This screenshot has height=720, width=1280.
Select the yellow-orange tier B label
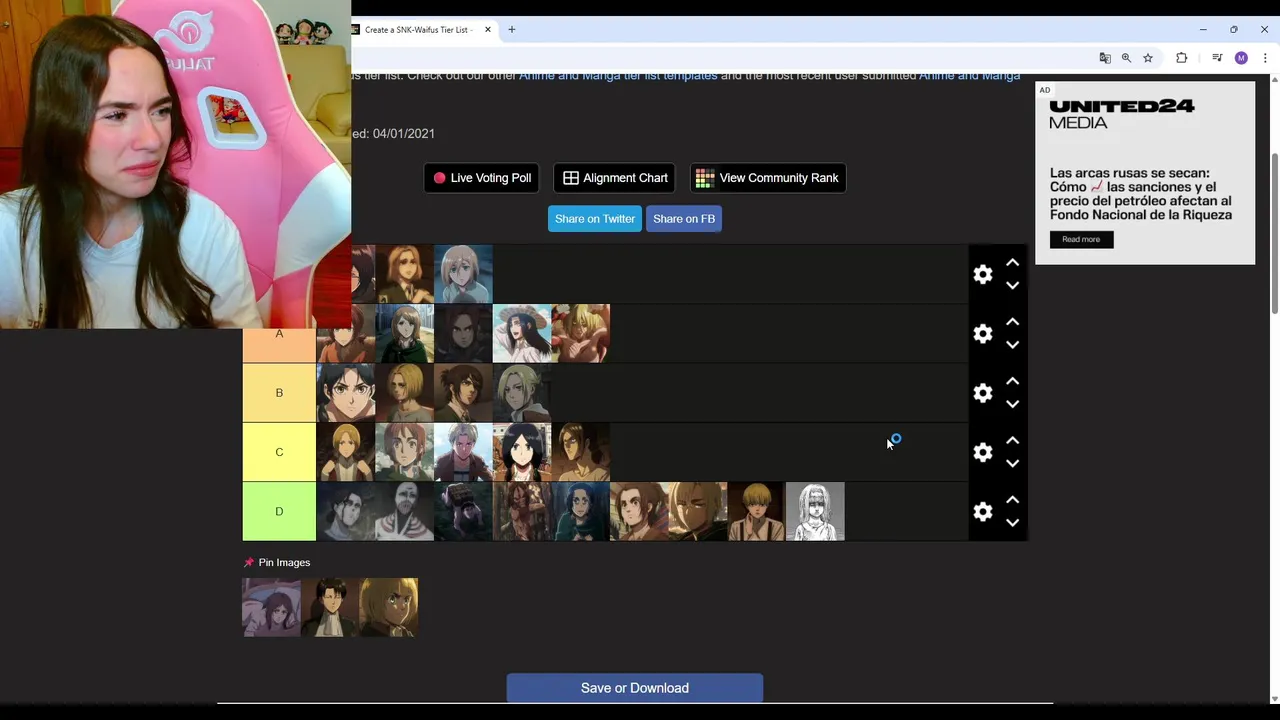click(x=279, y=393)
